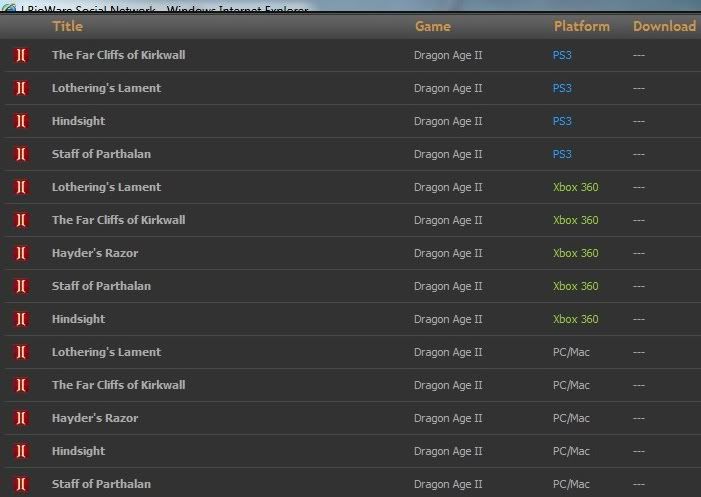Click the Dragon Age icon beside Xbox 360 Hayder's Razor
701x497 pixels.
pos(21,253)
